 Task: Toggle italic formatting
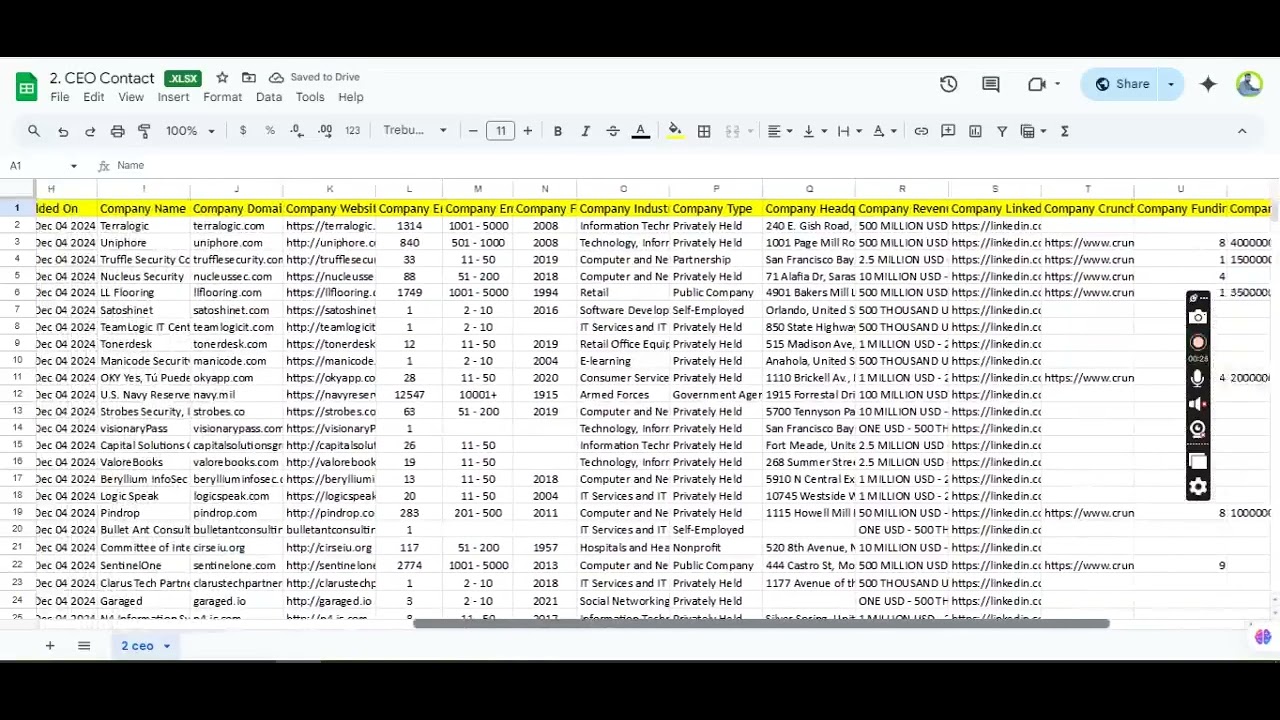[585, 131]
